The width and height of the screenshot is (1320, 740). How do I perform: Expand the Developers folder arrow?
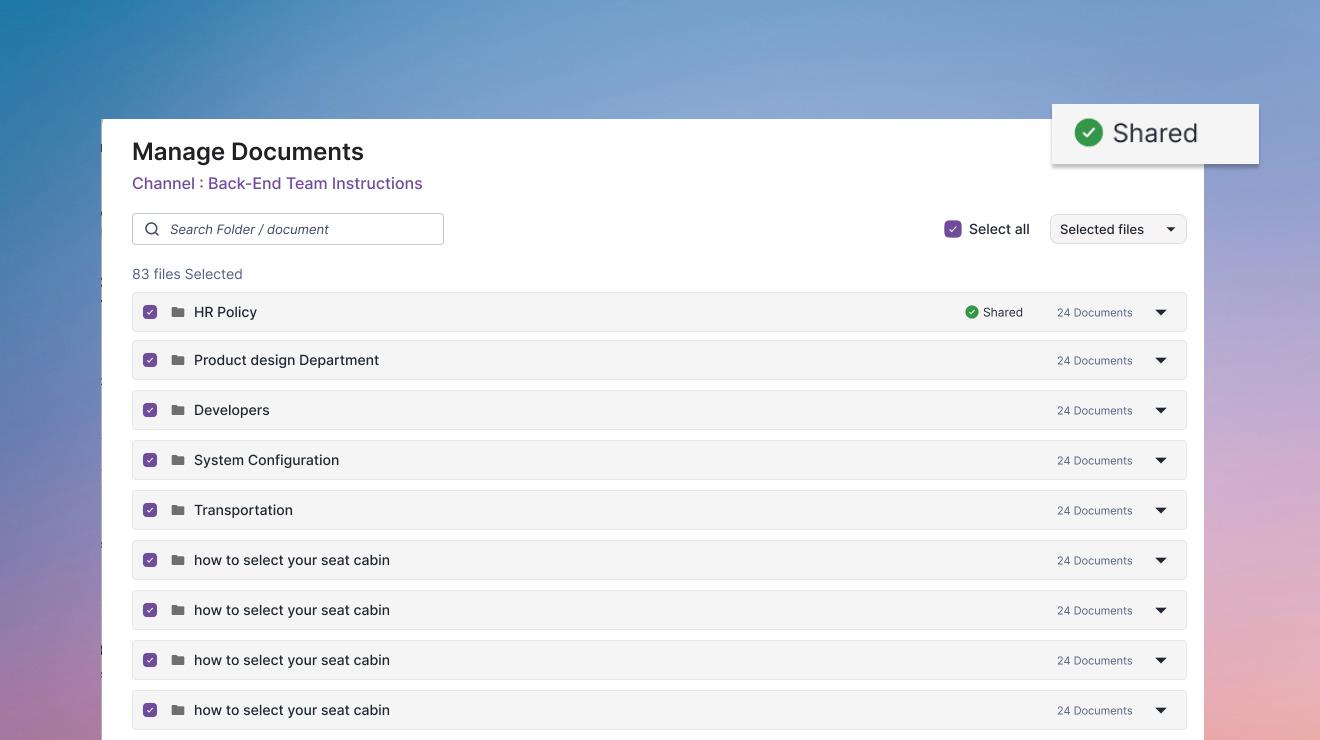1161,410
